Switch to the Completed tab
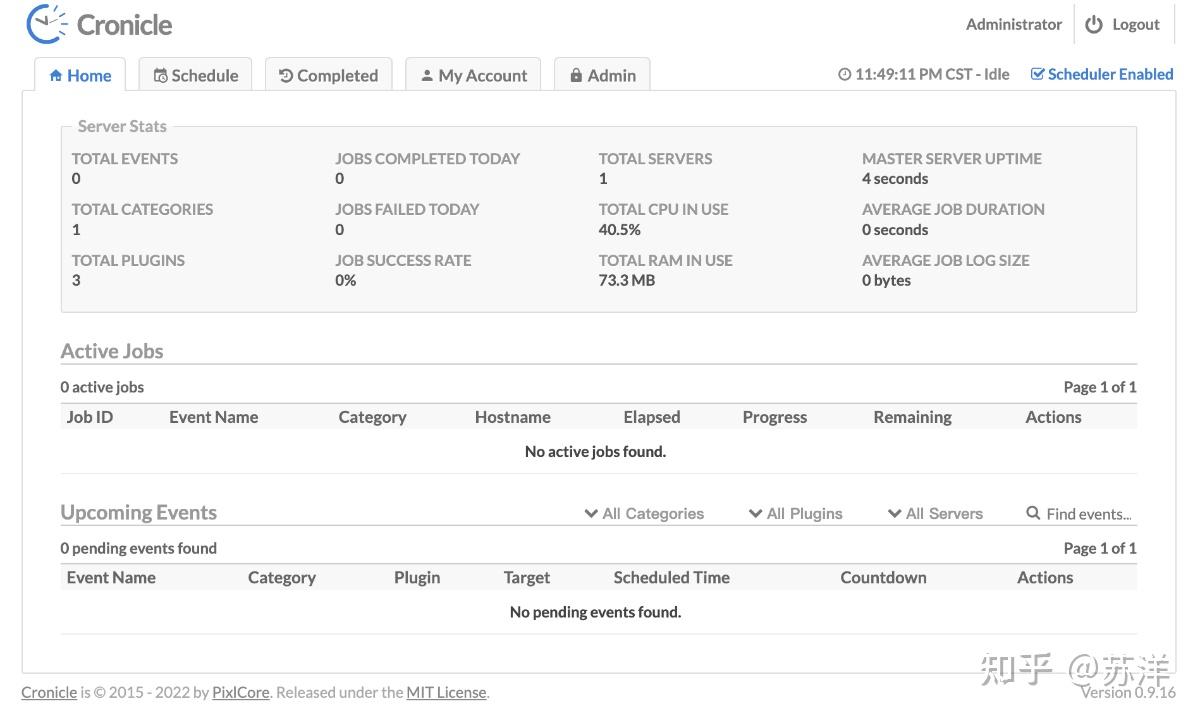Image resolution: width=1200 pixels, height=718 pixels. click(x=328, y=75)
